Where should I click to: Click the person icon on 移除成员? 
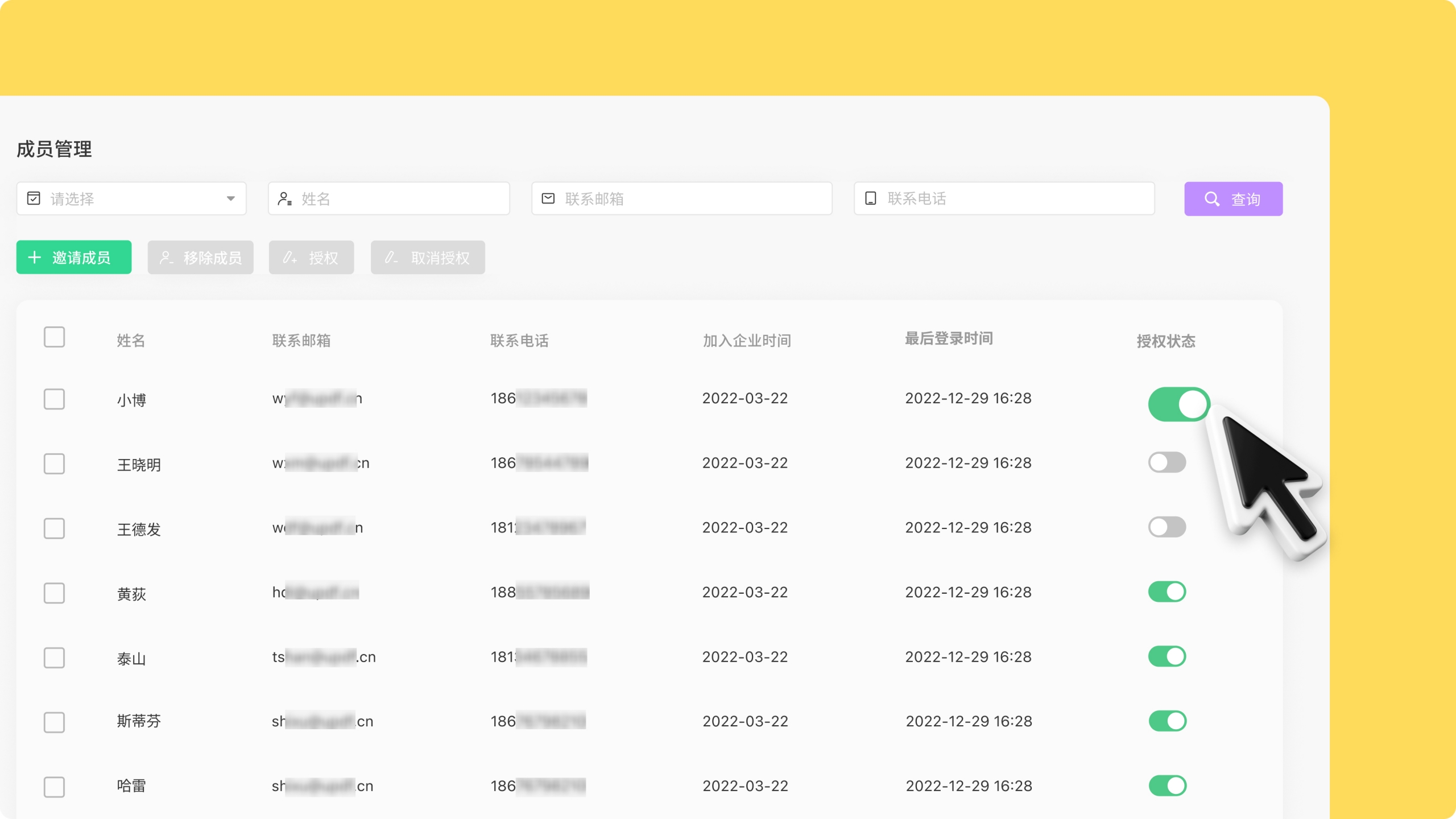[166, 258]
